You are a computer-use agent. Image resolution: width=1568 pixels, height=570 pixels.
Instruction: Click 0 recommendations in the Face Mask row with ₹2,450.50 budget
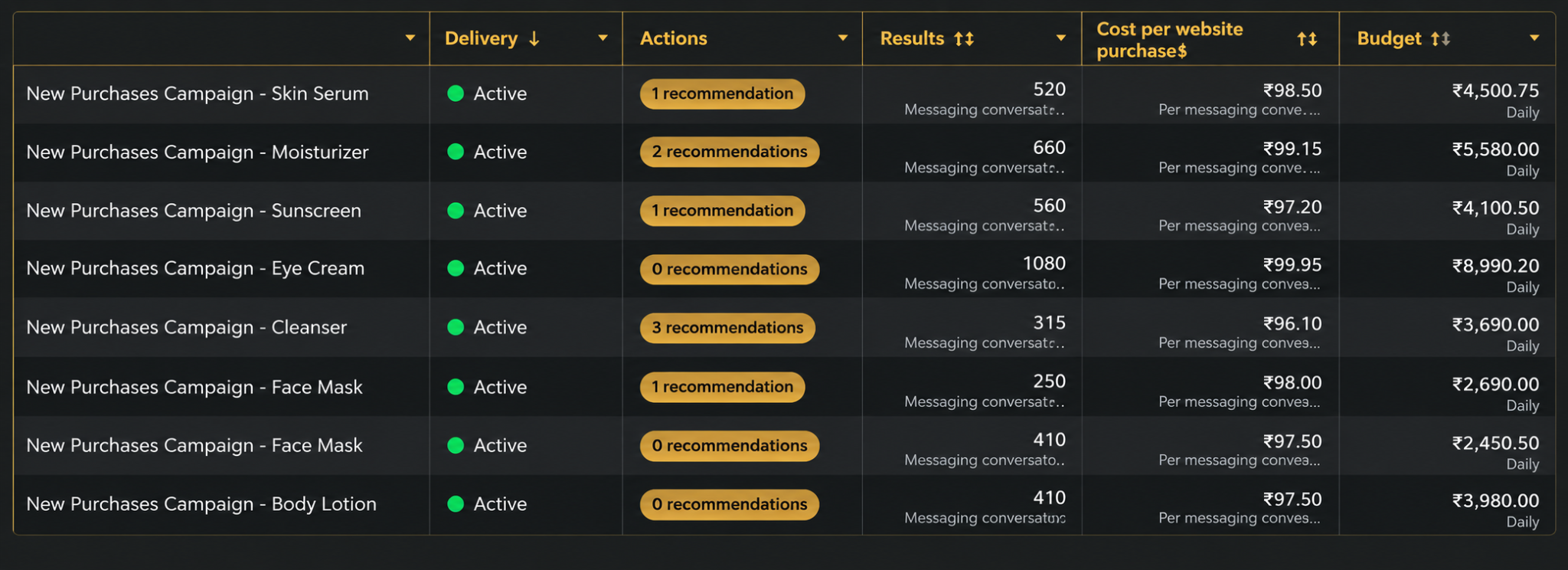coord(730,446)
